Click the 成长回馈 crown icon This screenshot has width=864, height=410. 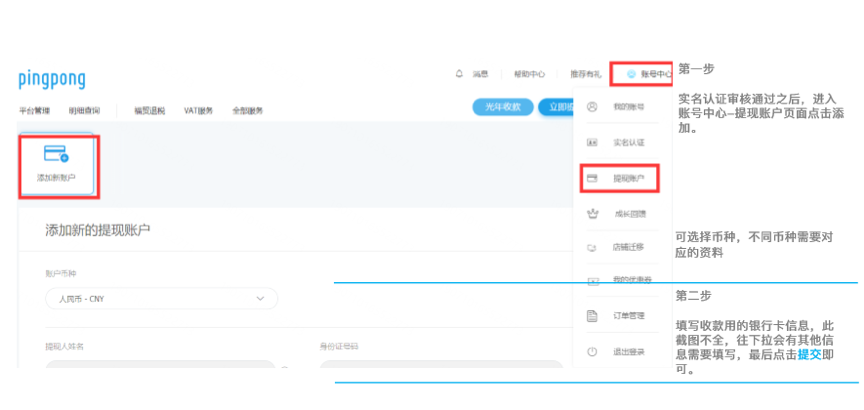click(592, 214)
